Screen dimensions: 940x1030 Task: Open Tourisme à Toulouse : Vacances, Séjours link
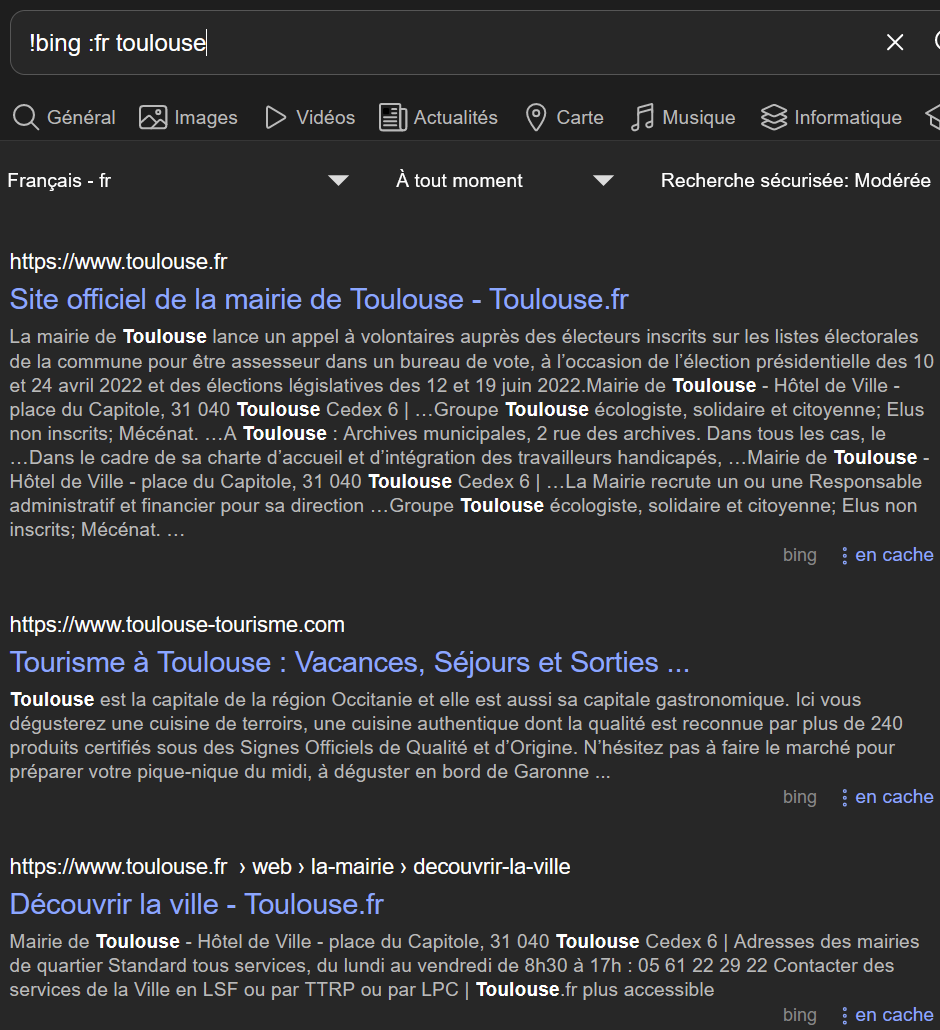pos(349,662)
